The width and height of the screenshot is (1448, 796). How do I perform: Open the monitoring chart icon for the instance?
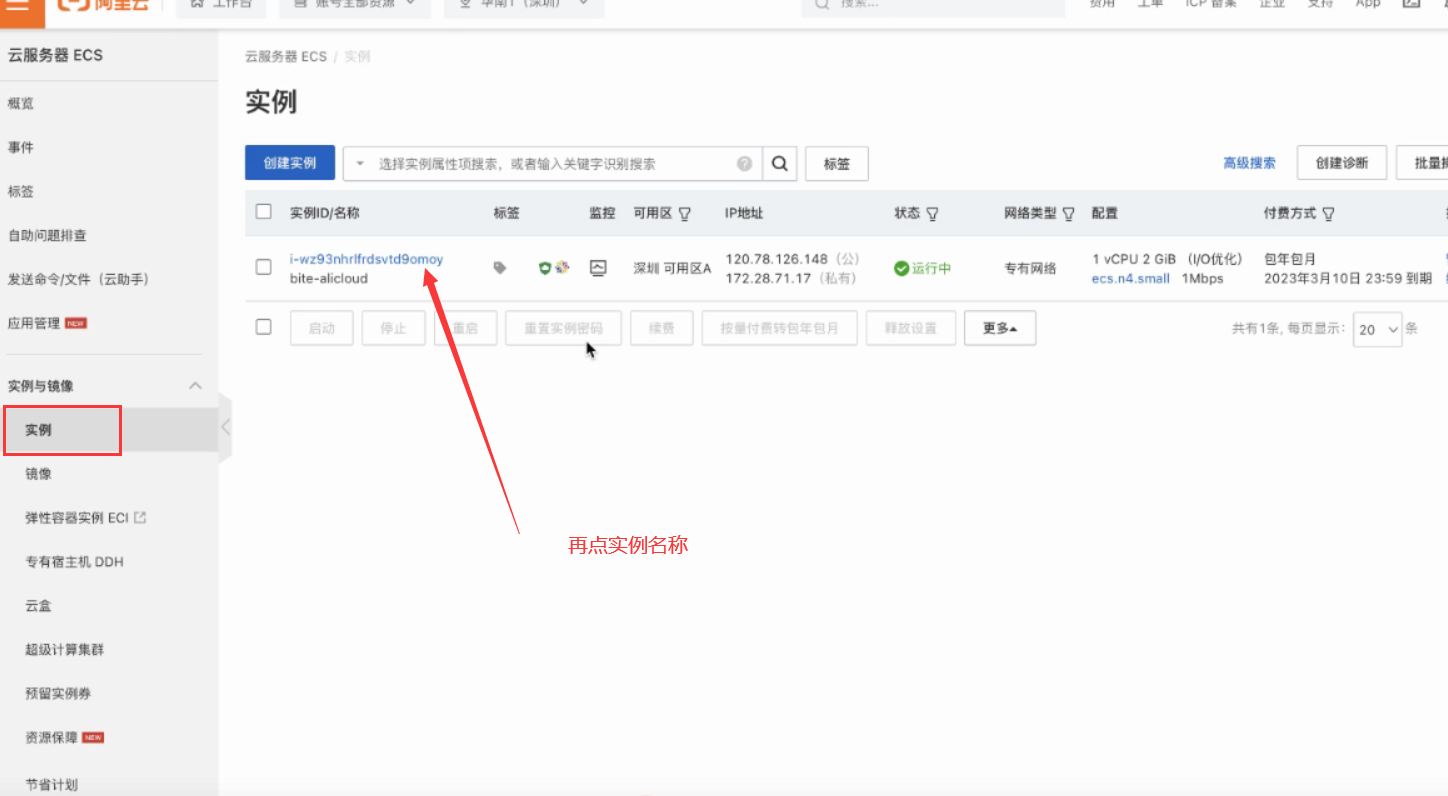click(598, 267)
